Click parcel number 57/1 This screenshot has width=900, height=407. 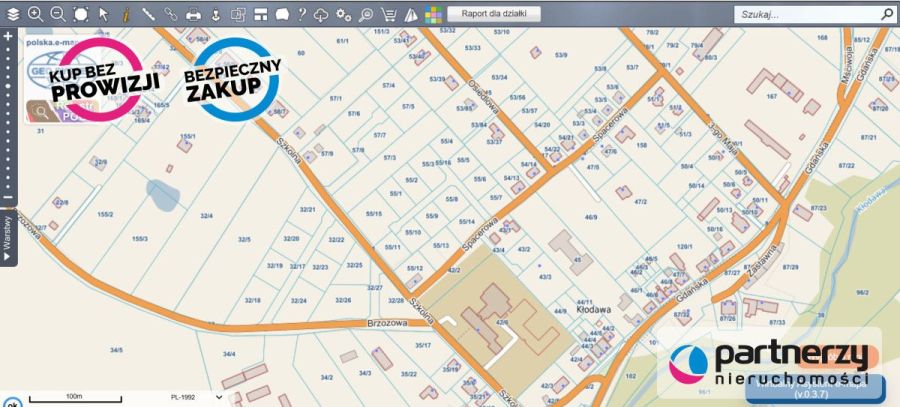tap(336, 99)
